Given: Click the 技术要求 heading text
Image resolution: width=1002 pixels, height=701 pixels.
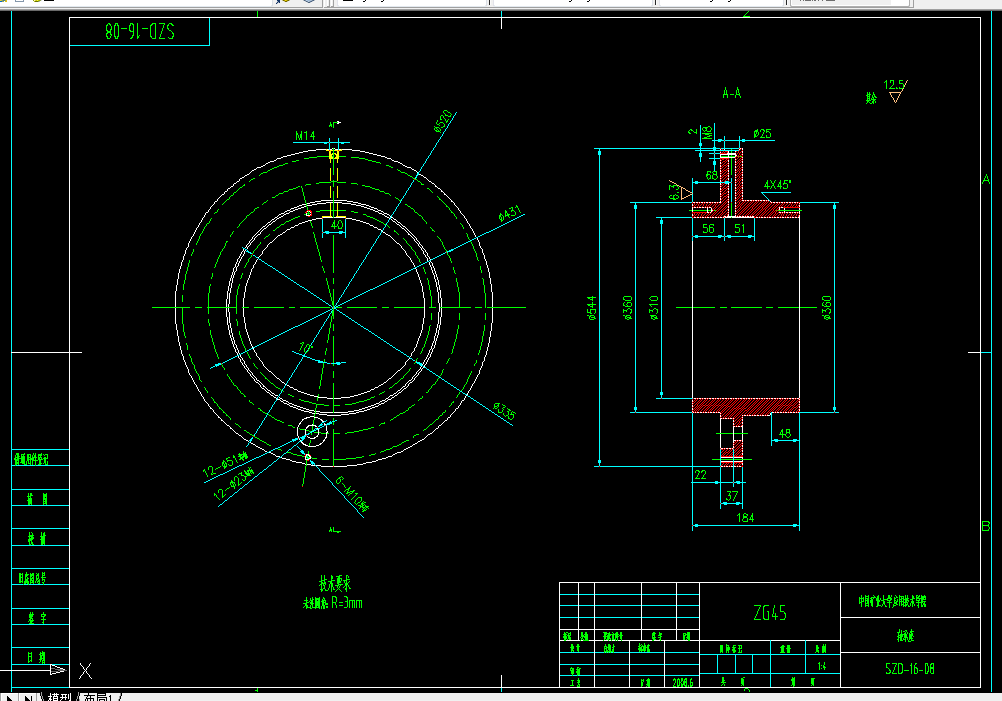Looking at the screenshot, I should (x=335, y=583).
